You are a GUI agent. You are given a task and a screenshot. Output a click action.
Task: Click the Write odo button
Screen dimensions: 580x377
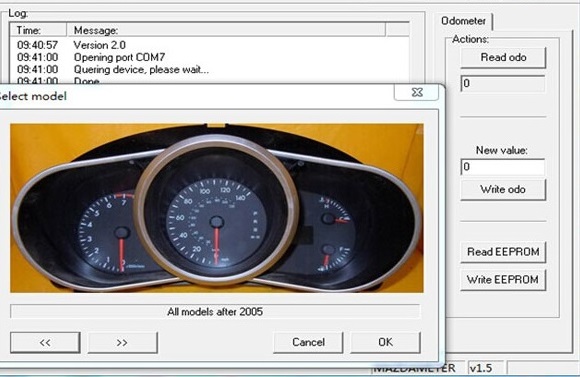503,189
